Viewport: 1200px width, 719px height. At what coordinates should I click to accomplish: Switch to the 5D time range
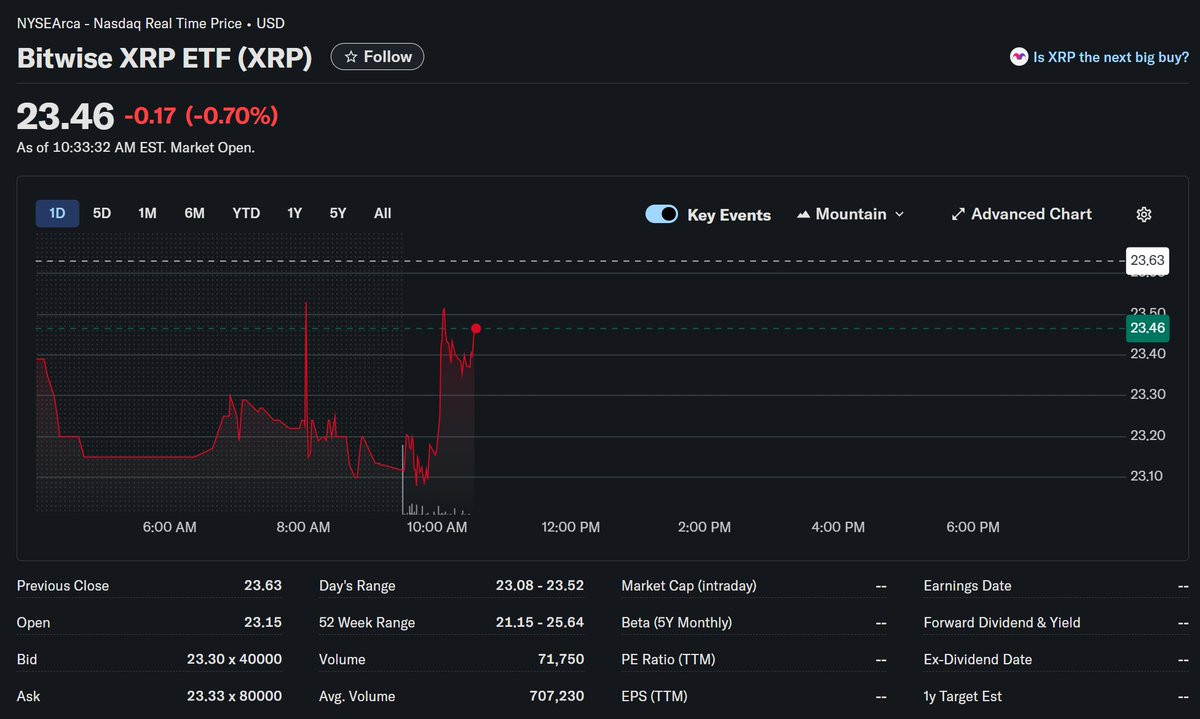tap(102, 213)
